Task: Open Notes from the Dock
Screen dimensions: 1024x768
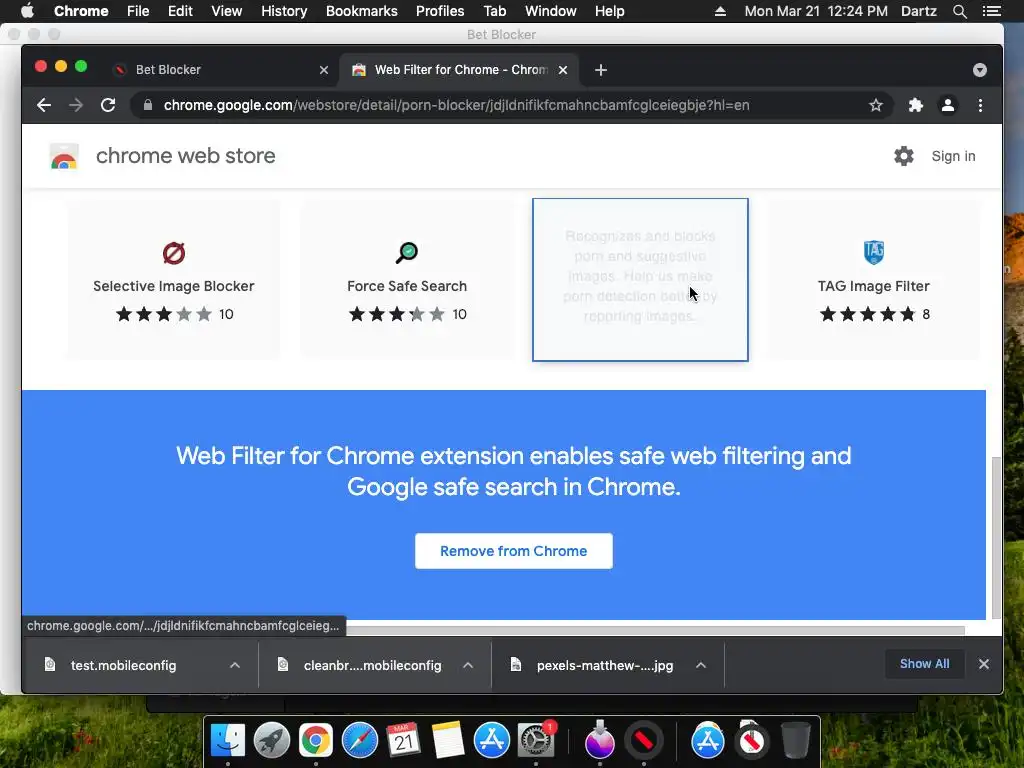Action: point(448,741)
